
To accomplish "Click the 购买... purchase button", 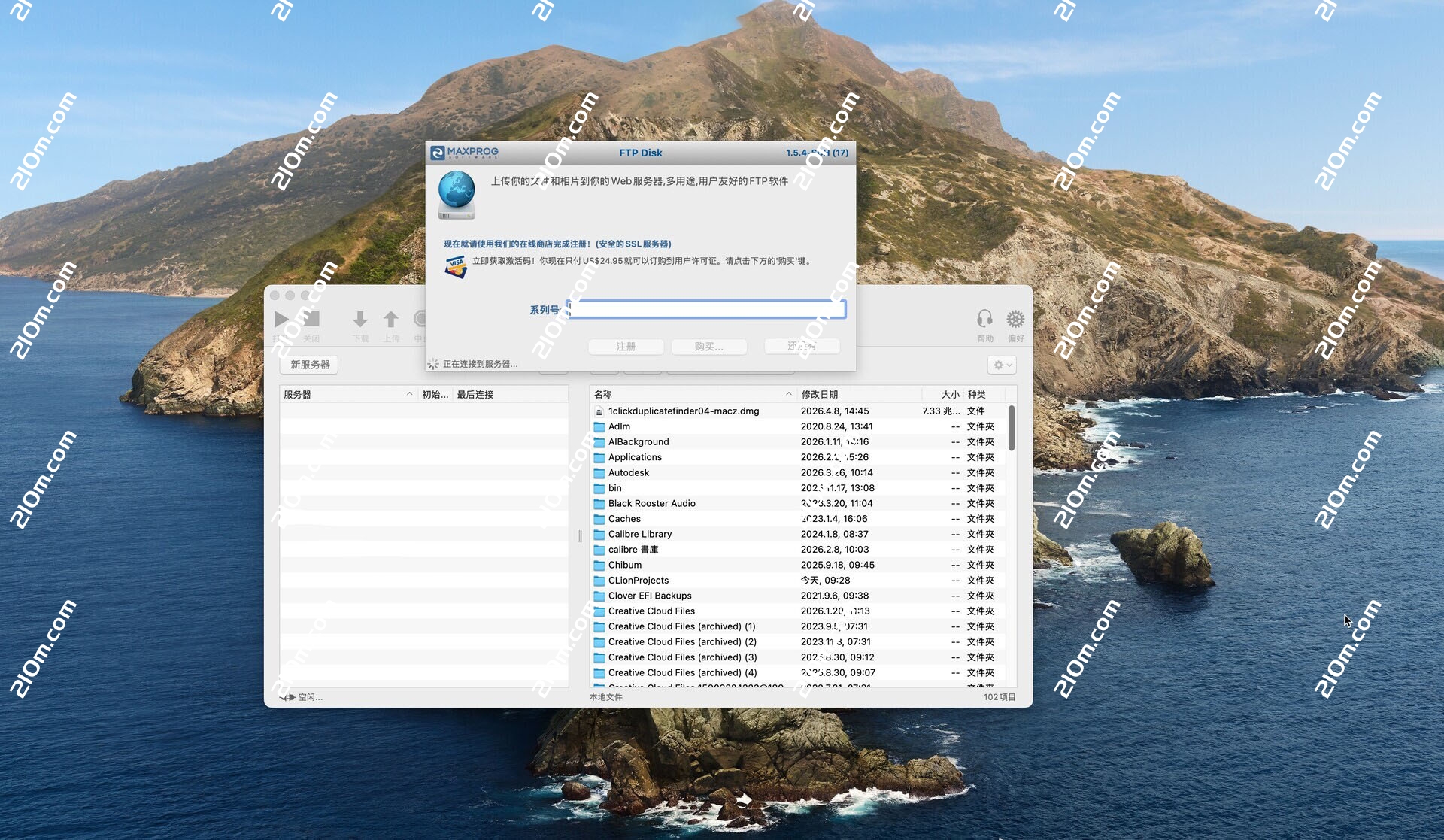I will click(709, 347).
